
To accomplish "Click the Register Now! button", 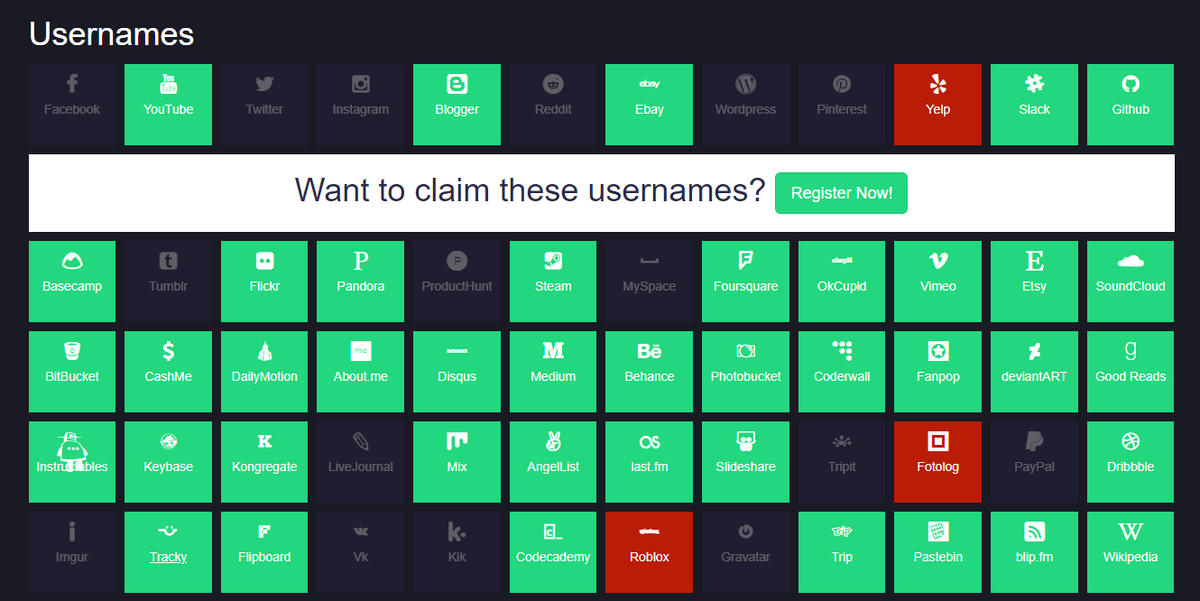I will [x=841, y=193].
